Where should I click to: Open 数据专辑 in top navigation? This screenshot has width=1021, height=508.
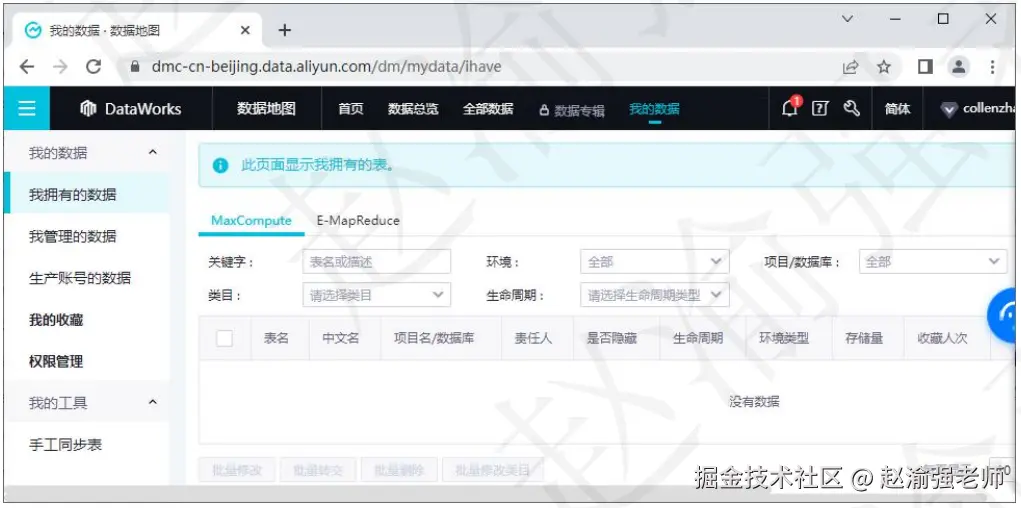pos(572,110)
